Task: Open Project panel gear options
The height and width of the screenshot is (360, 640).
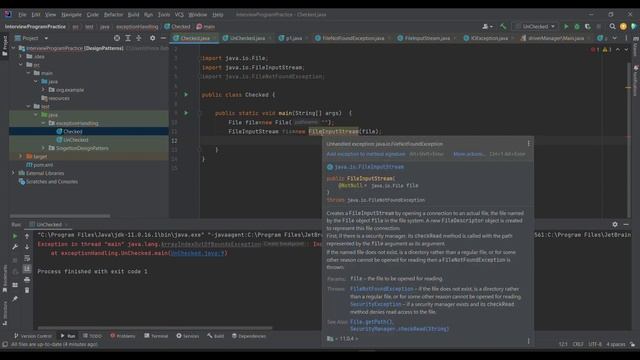Action: point(152,38)
